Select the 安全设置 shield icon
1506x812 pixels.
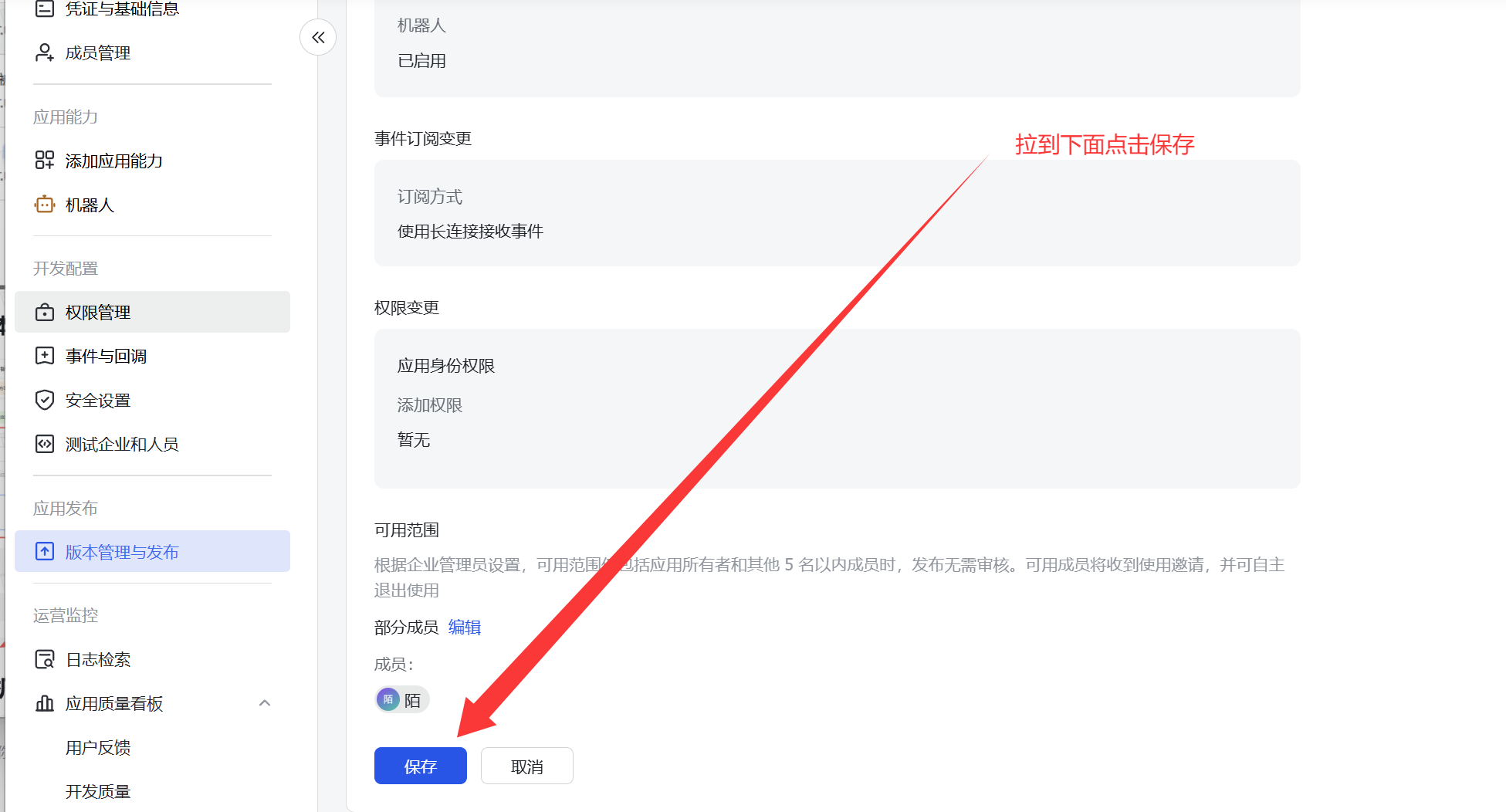44,400
